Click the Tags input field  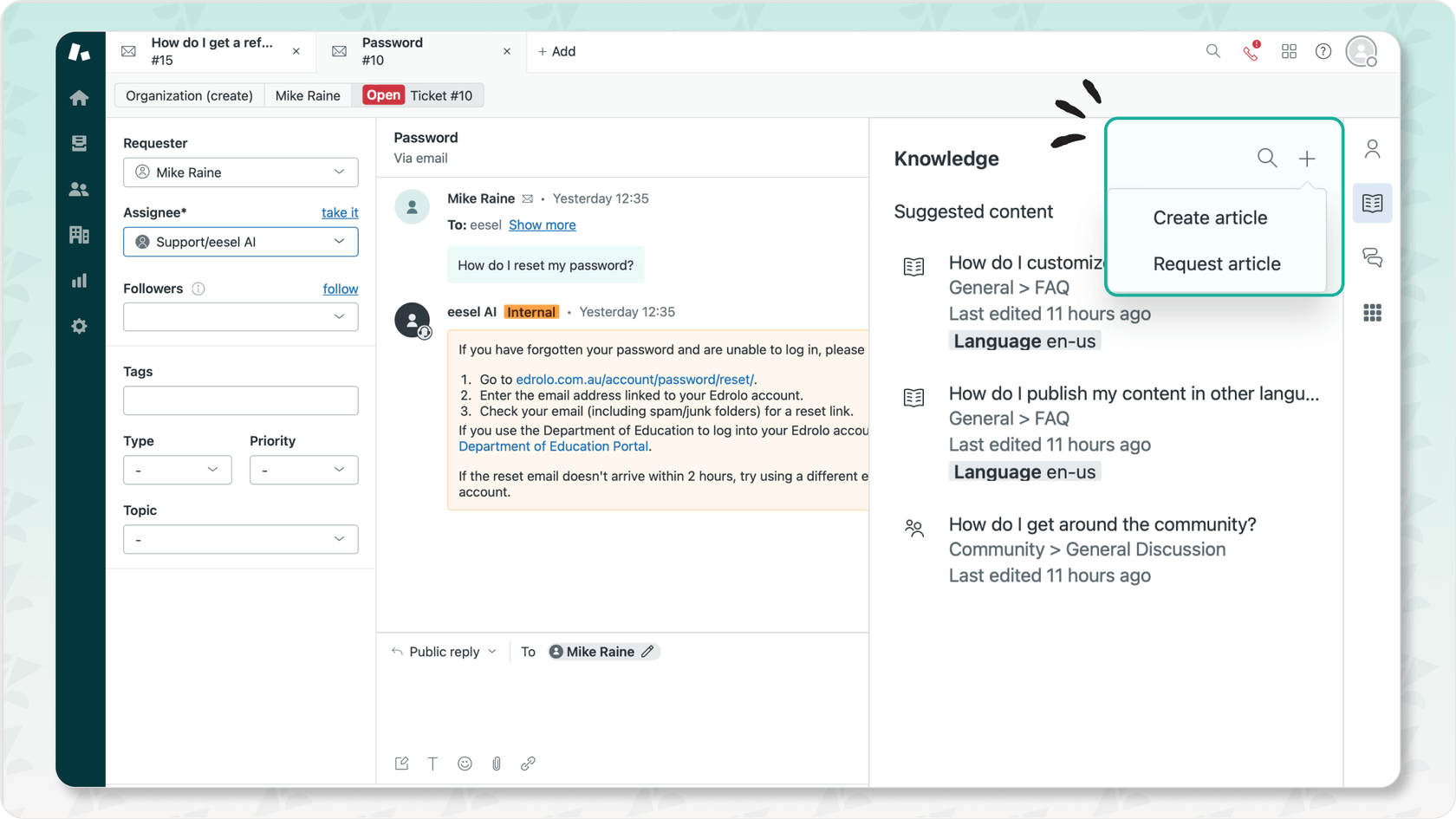[240, 400]
